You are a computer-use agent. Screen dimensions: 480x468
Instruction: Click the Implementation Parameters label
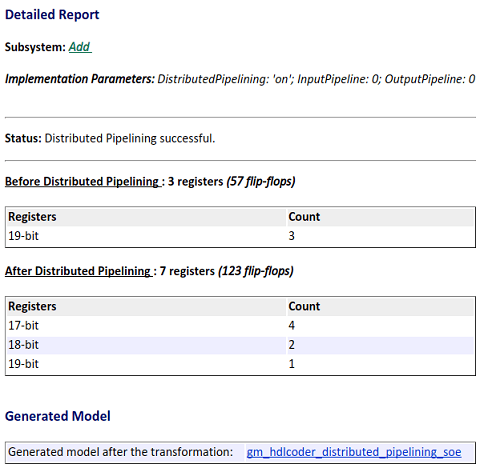click(80, 79)
